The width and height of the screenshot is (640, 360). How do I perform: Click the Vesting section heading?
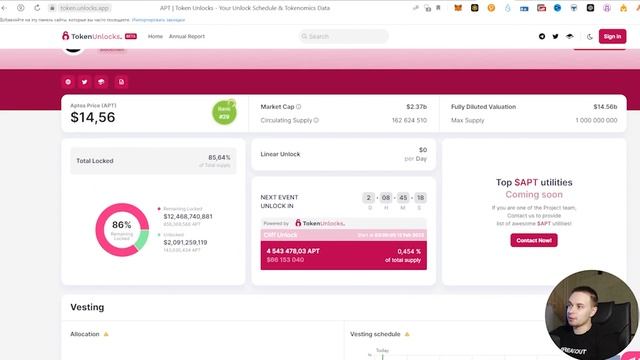[87, 307]
